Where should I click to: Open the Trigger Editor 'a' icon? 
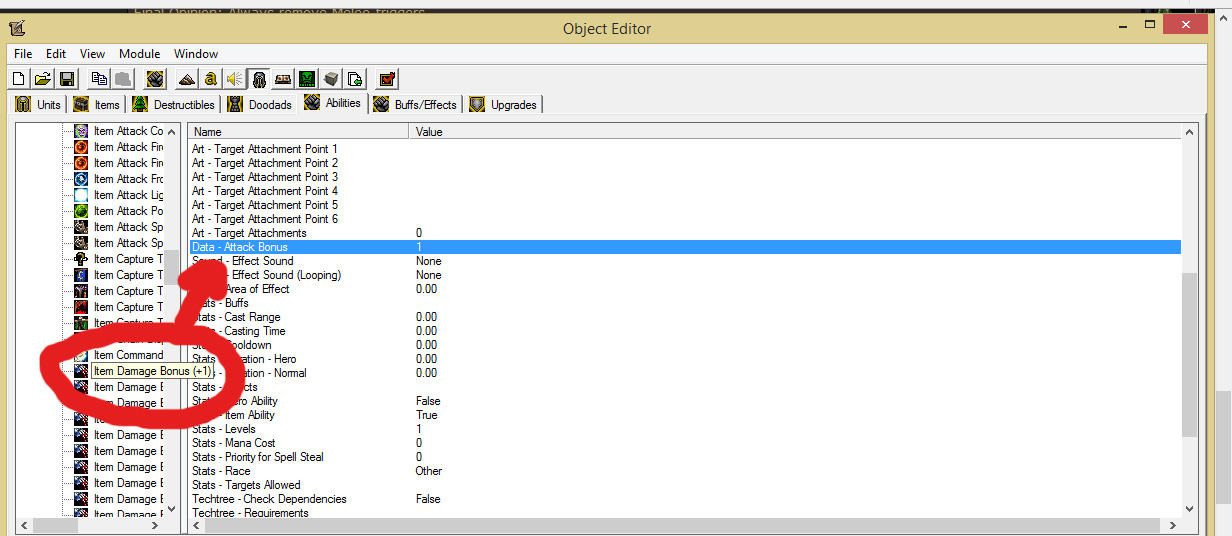click(x=210, y=78)
